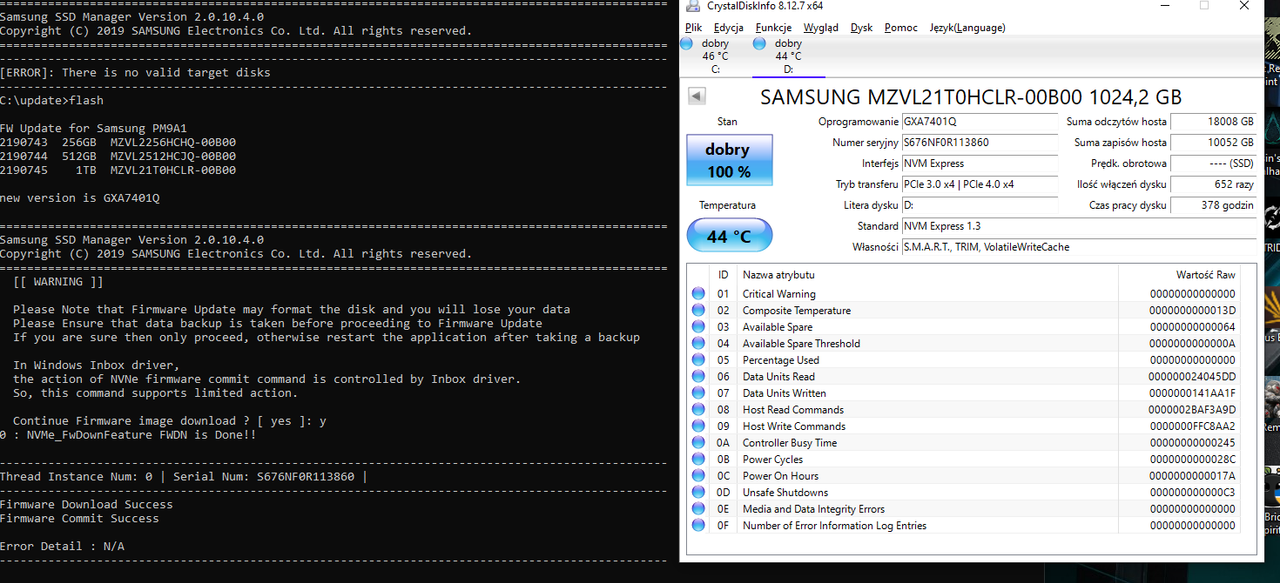This screenshot has width=1280, height=583.
Task: Click the interface field NVM Express
Action: pyautogui.click(x=979, y=164)
